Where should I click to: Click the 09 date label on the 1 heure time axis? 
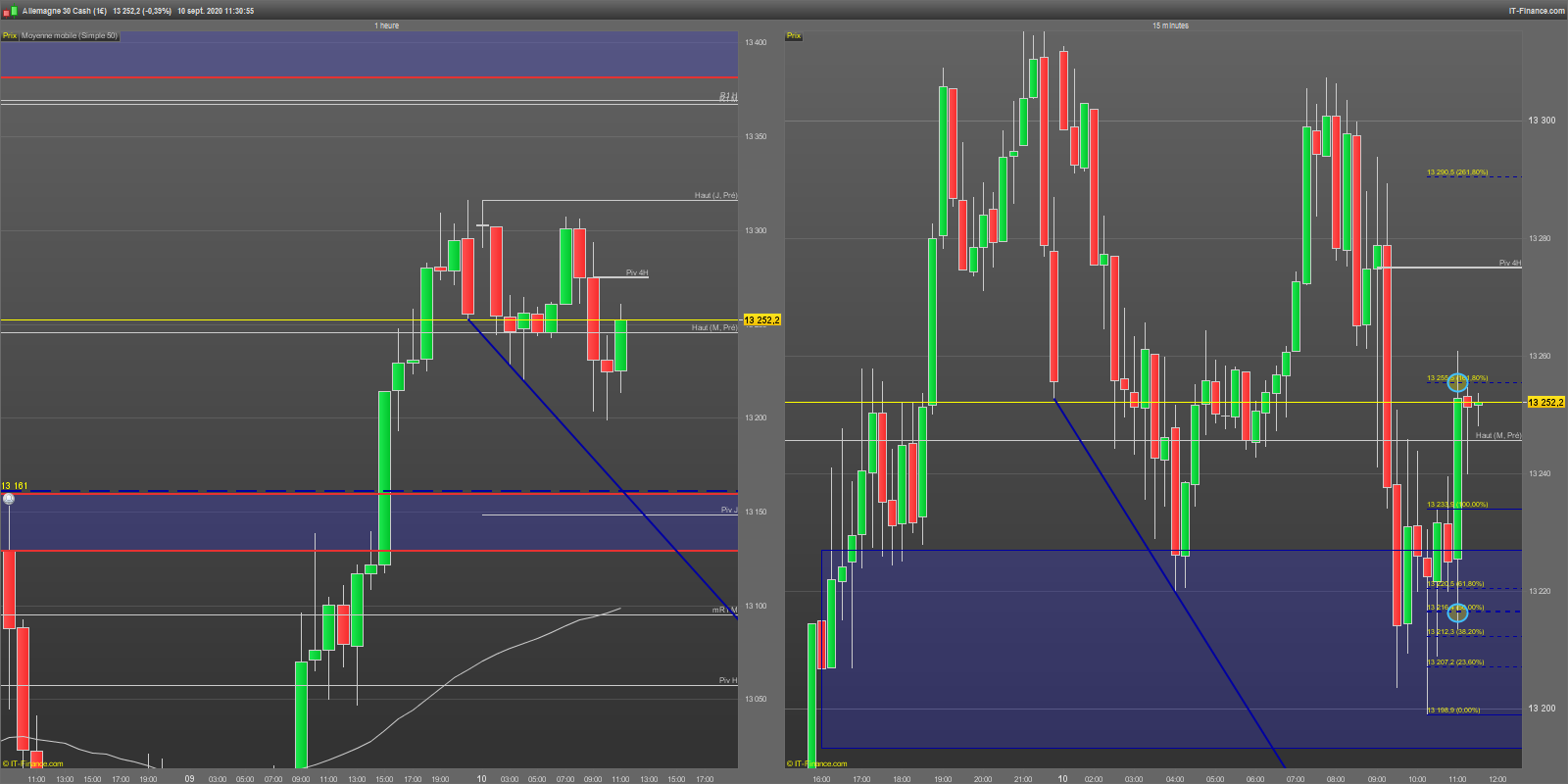tap(190, 779)
